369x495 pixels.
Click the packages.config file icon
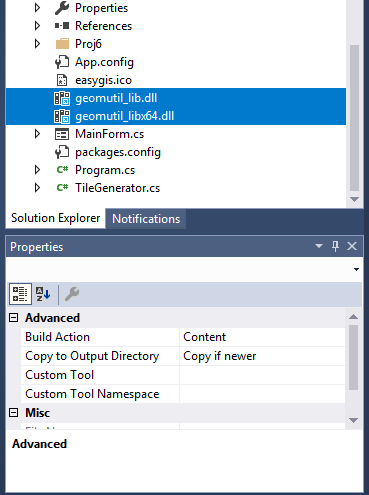point(62,152)
